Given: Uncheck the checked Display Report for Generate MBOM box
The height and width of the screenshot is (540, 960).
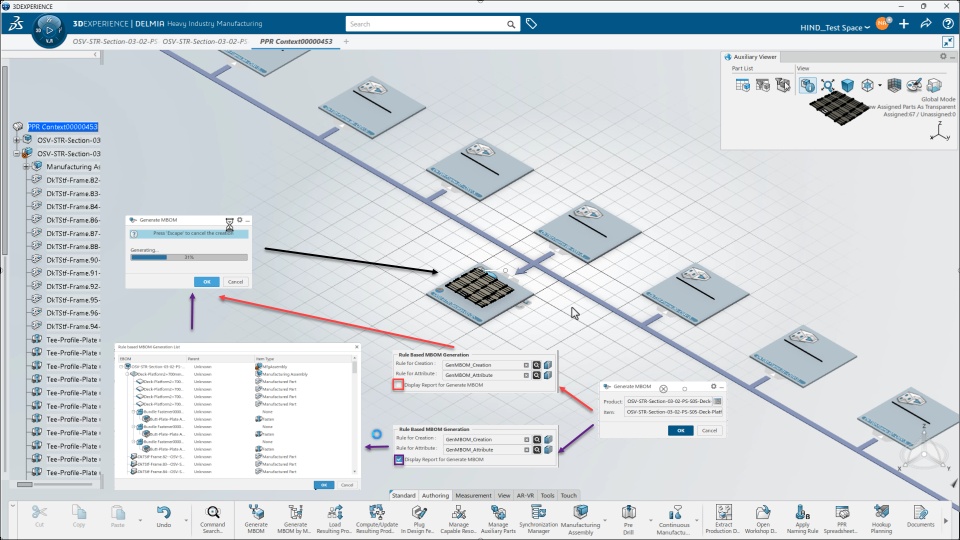Looking at the screenshot, I should (399, 459).
